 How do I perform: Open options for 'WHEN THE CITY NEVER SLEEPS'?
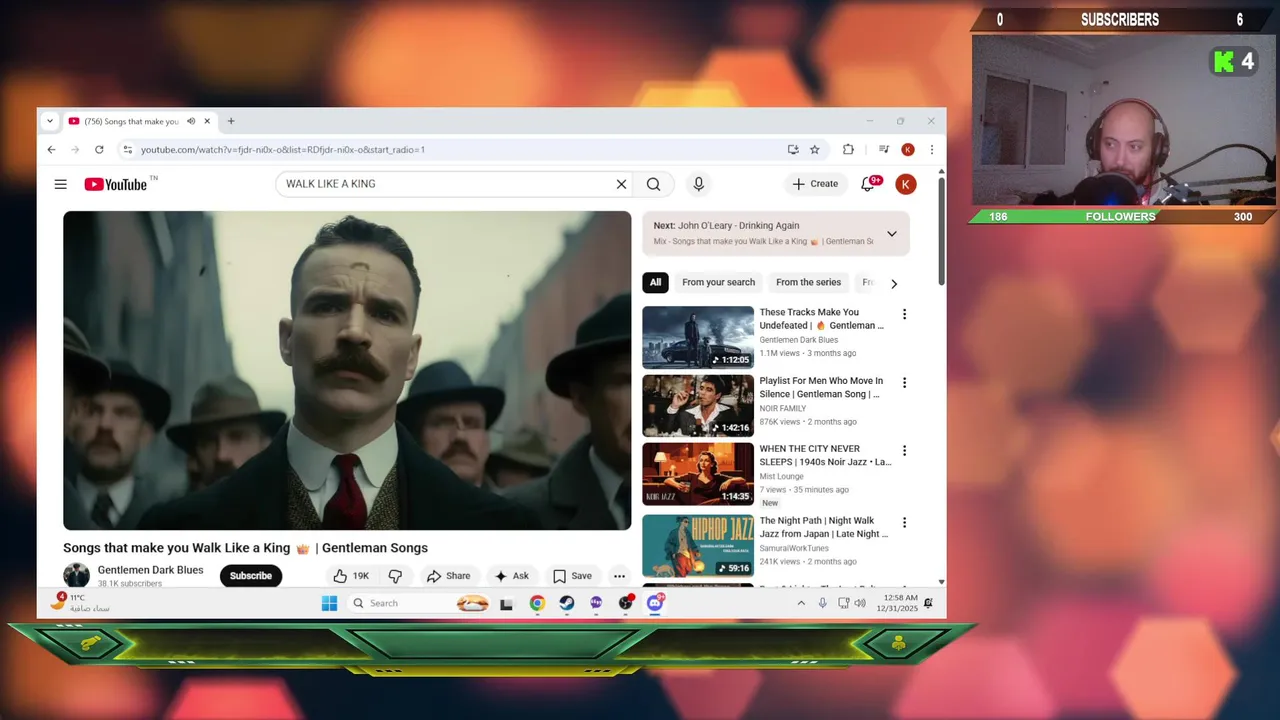click(904, 450)
